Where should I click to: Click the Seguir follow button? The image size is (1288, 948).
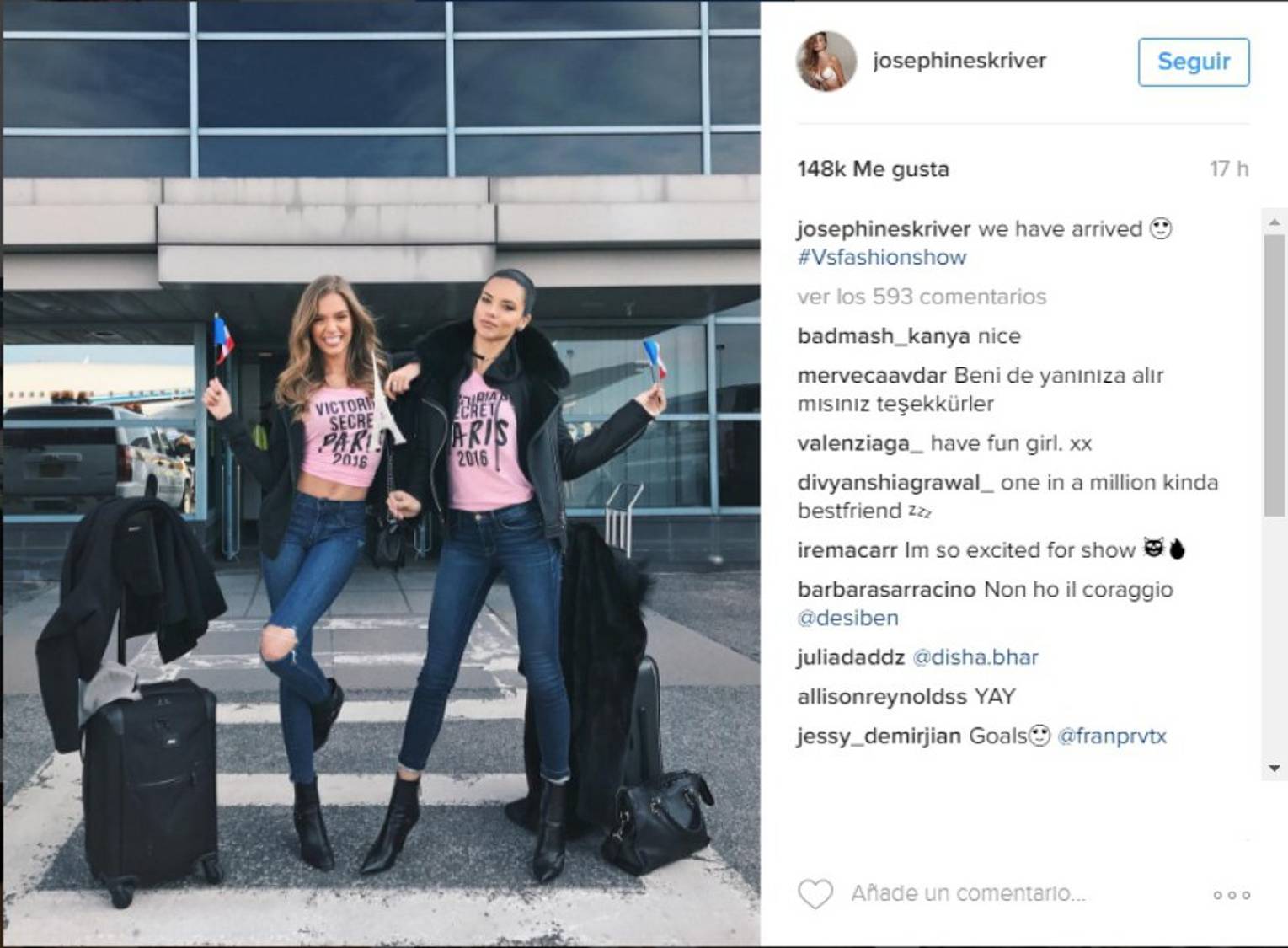[1194, 62]
